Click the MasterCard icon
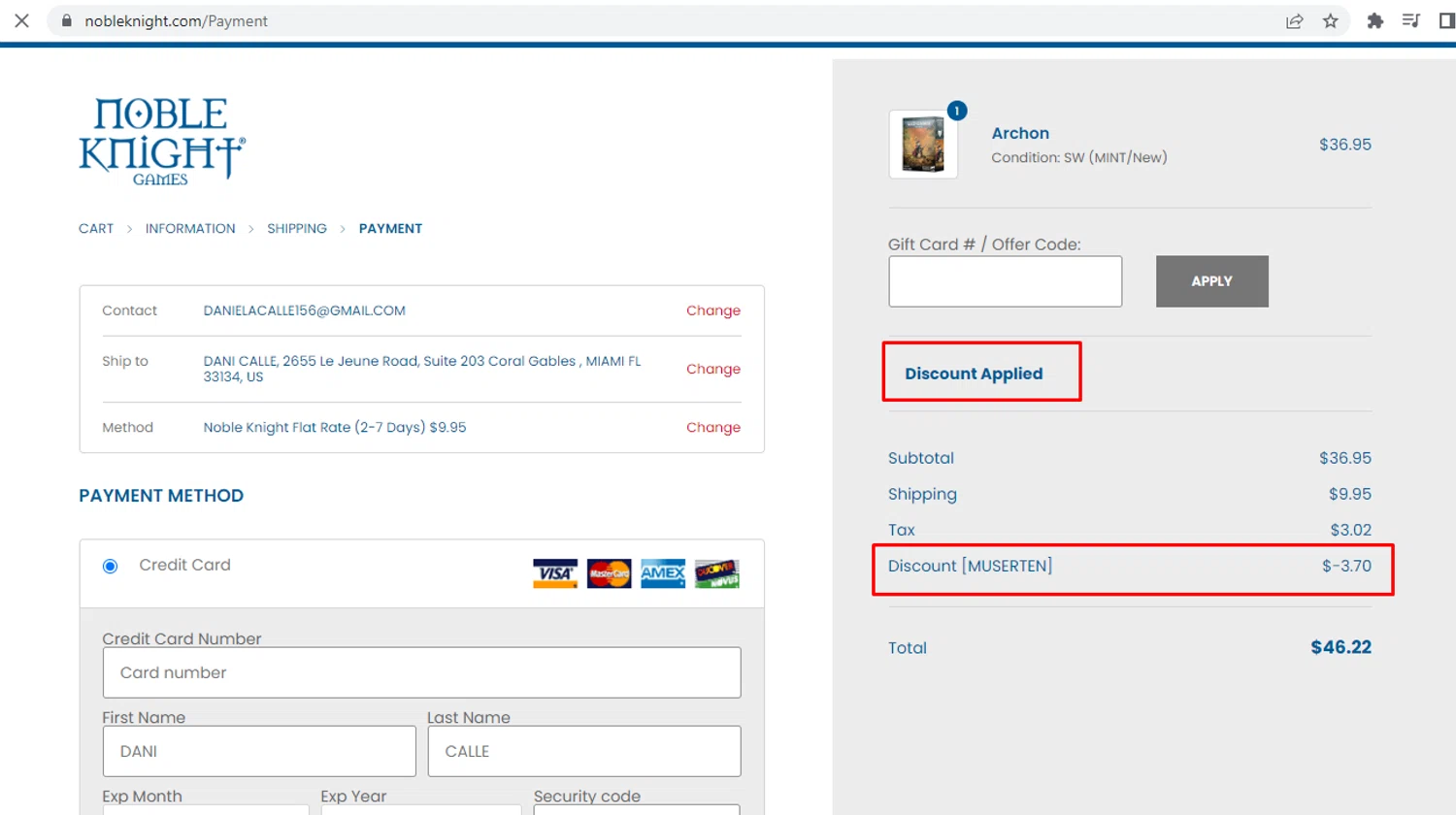This screenshot has height=815, width=1456. pyautogui.click(x=610, y=573)
